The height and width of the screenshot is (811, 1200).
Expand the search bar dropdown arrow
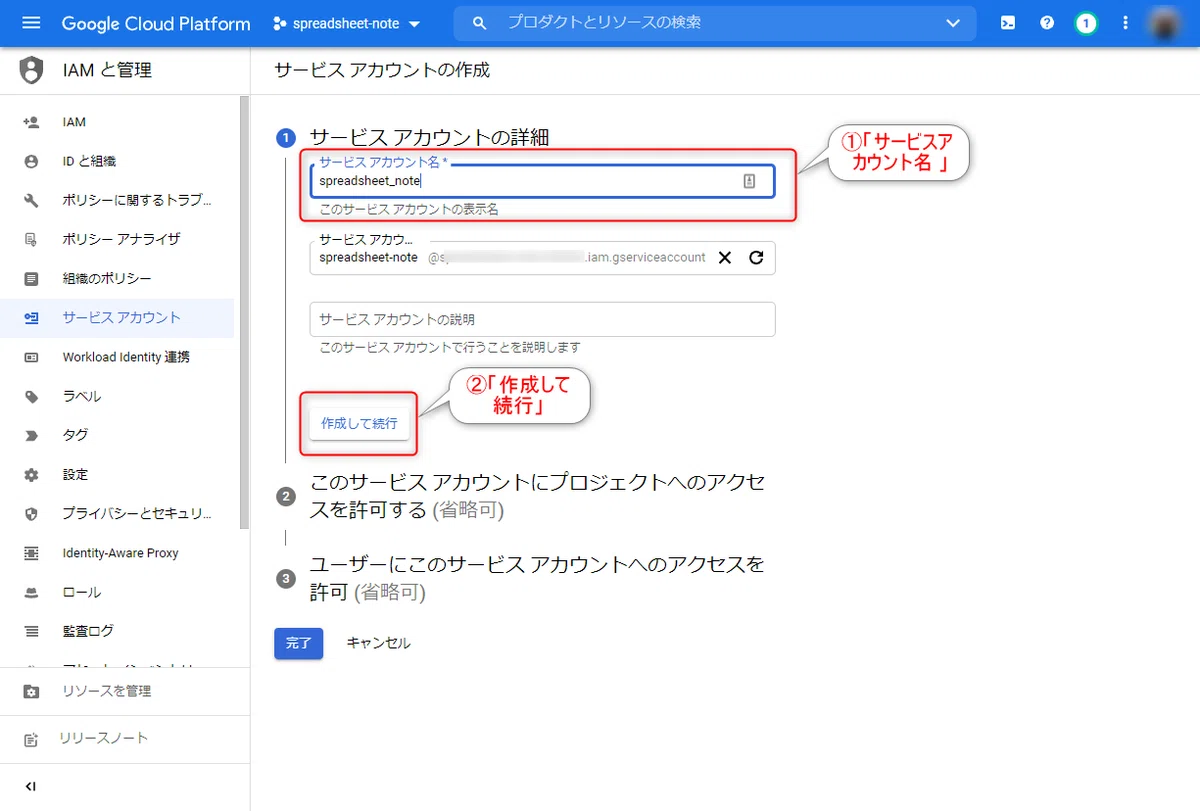pos(952,23)
